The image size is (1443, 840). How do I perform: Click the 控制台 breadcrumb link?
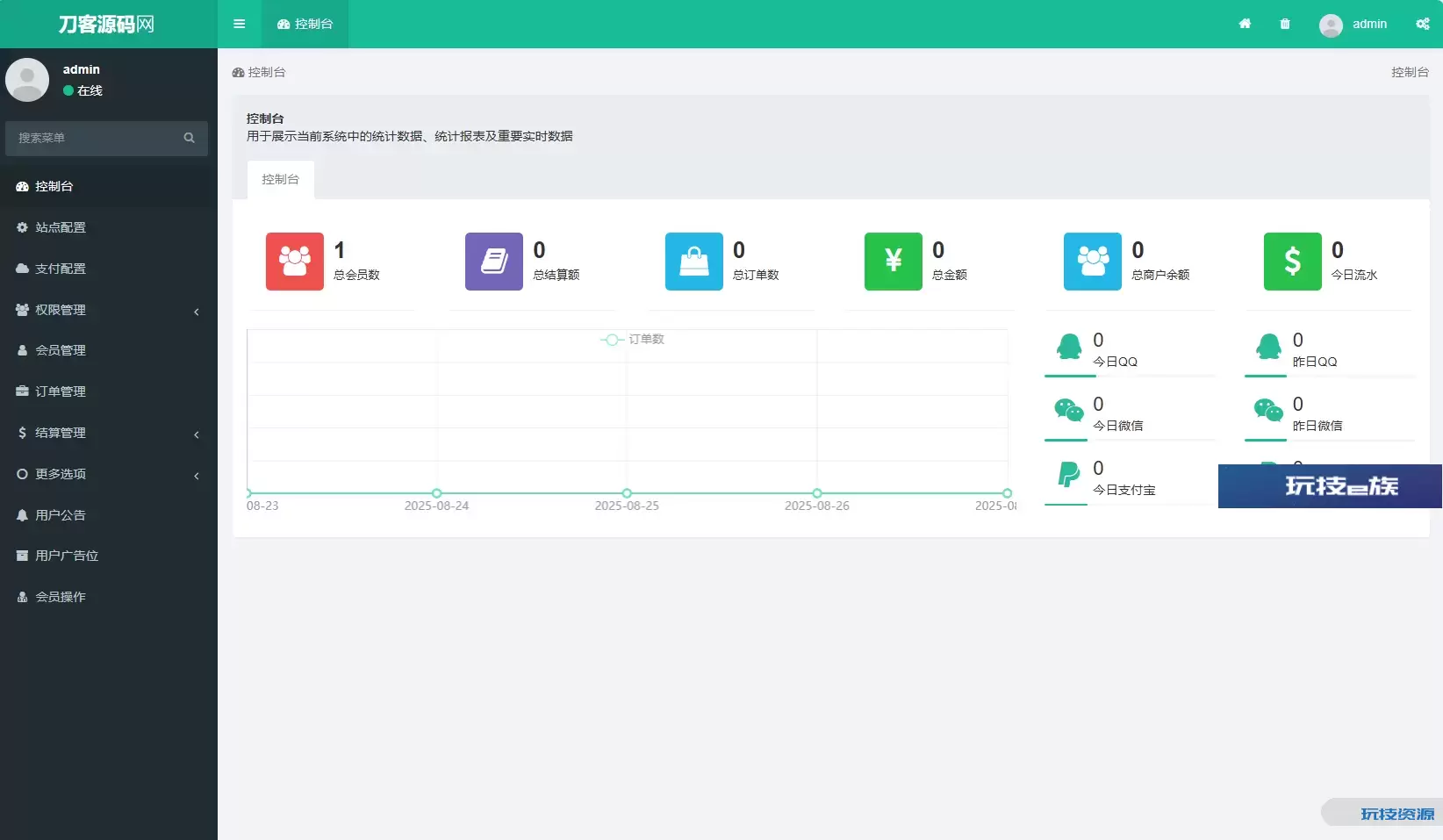pyautogui.click(x=260, y=72)
